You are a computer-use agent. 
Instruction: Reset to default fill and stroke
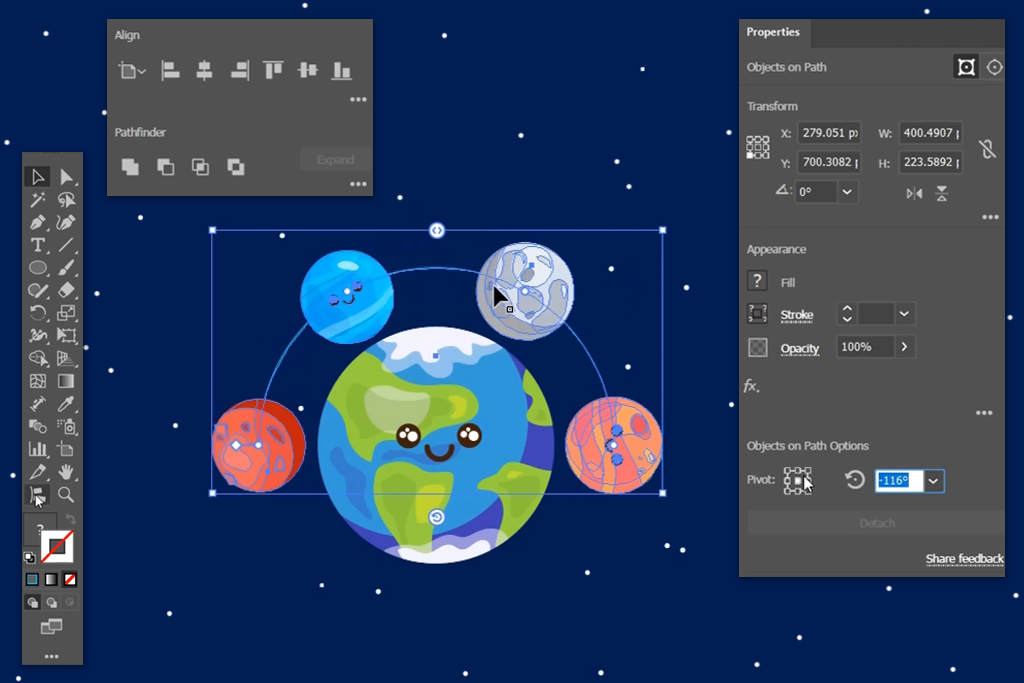point(29,558)
